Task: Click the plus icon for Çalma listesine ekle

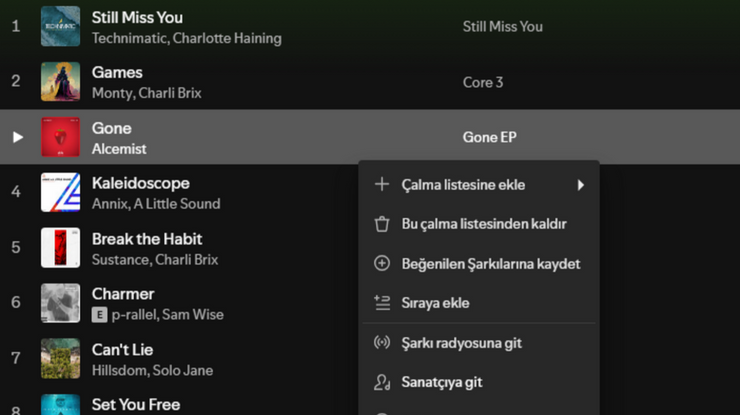Action: [x=382, y=185]
